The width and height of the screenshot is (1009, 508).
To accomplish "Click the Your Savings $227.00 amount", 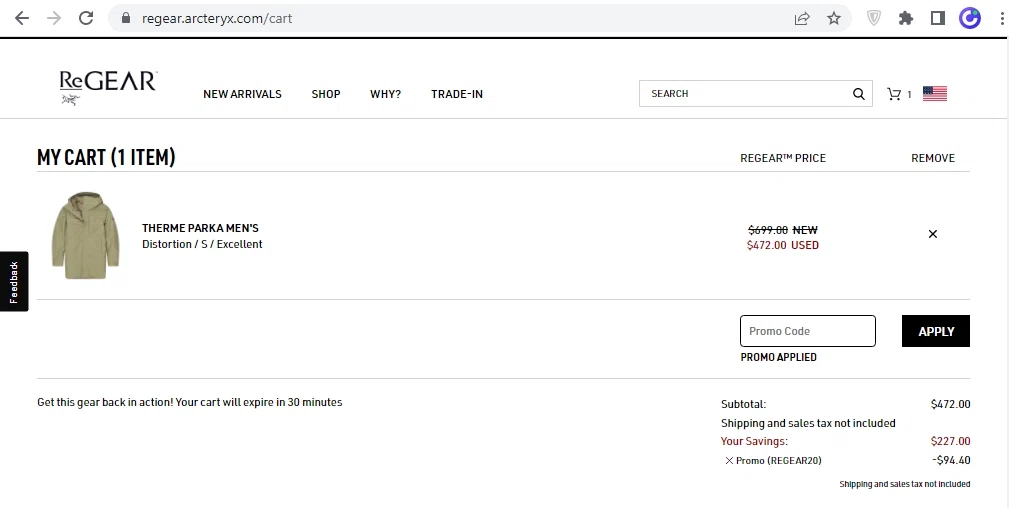I will [x=950, y=441].
